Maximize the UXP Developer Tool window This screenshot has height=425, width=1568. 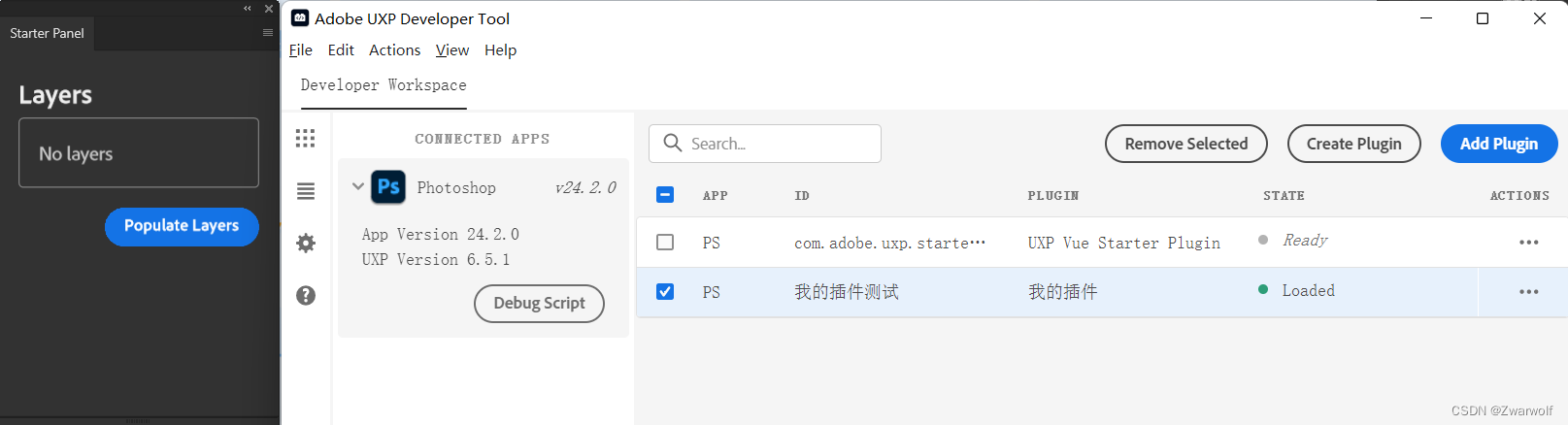(1483, 18)
